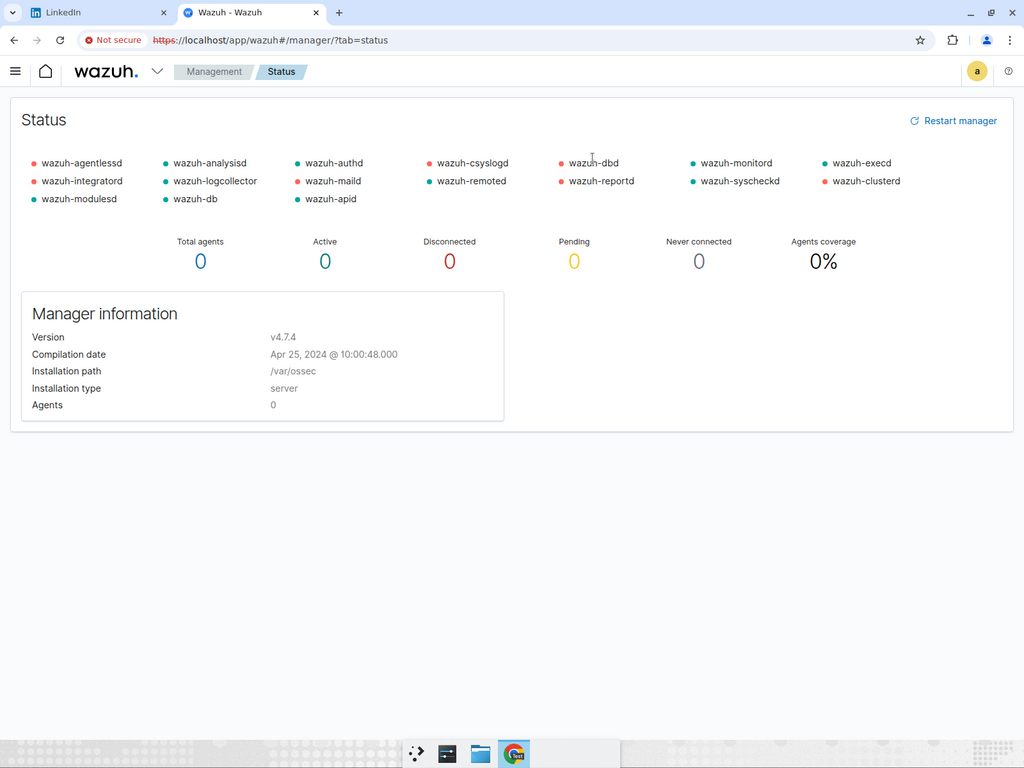Open the hamburger navigation menu
1024x768 pixels.
pyautogui.click(x=15, y=71)
